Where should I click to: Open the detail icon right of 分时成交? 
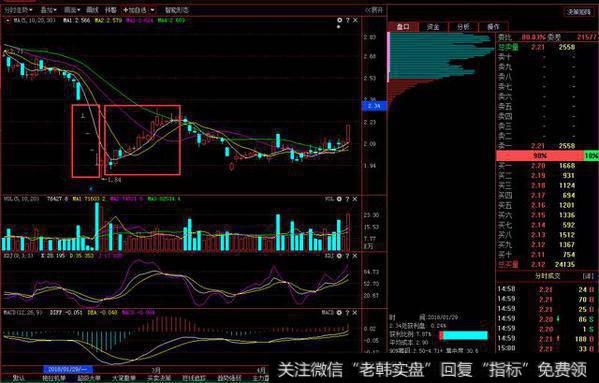588,276
